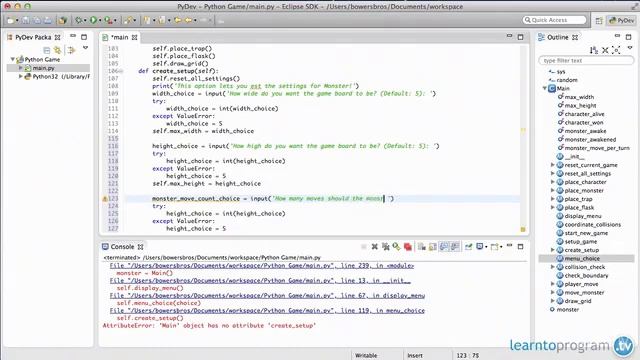Run the program with green Run button
The width and height of the screenshot is (640, 360).
coord(93,20)
